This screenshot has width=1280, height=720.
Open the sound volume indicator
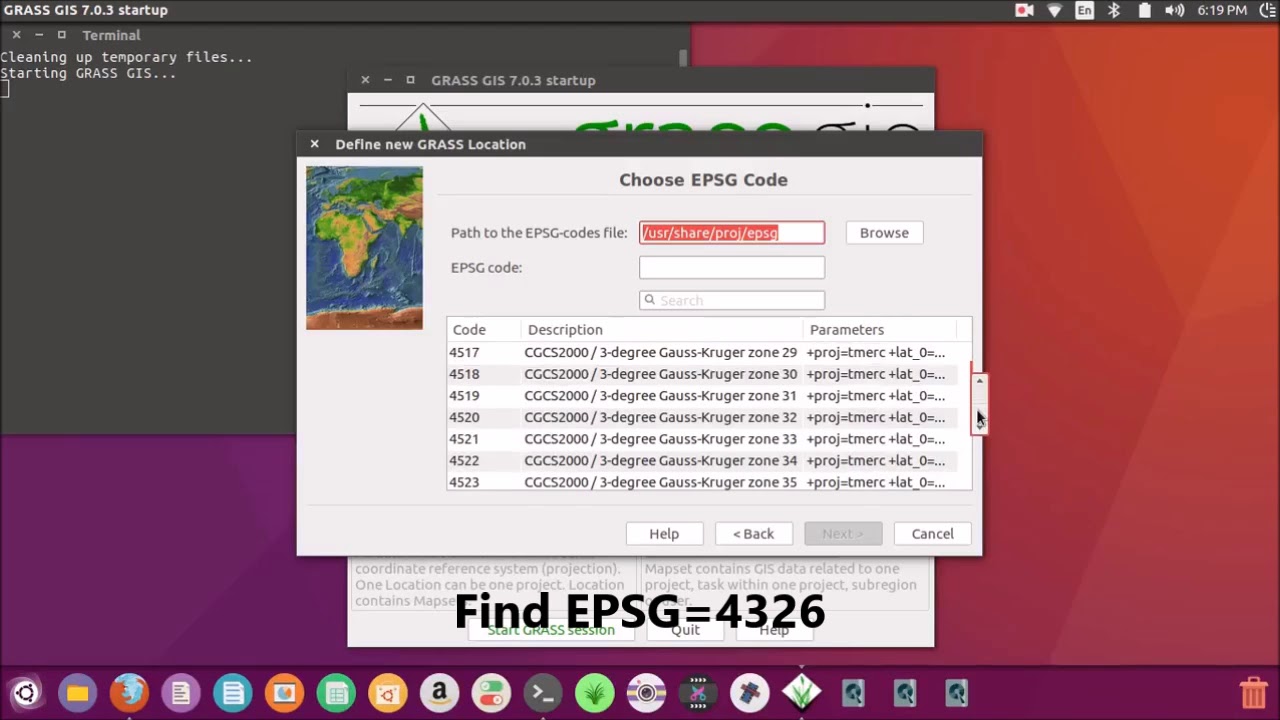click(1175, 10)
